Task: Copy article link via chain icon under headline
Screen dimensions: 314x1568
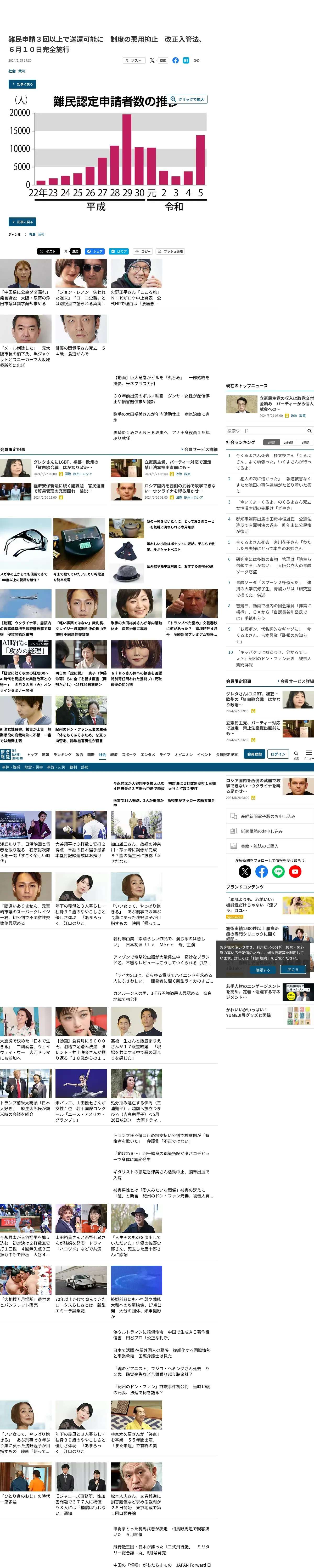Action: click(196, 60)
